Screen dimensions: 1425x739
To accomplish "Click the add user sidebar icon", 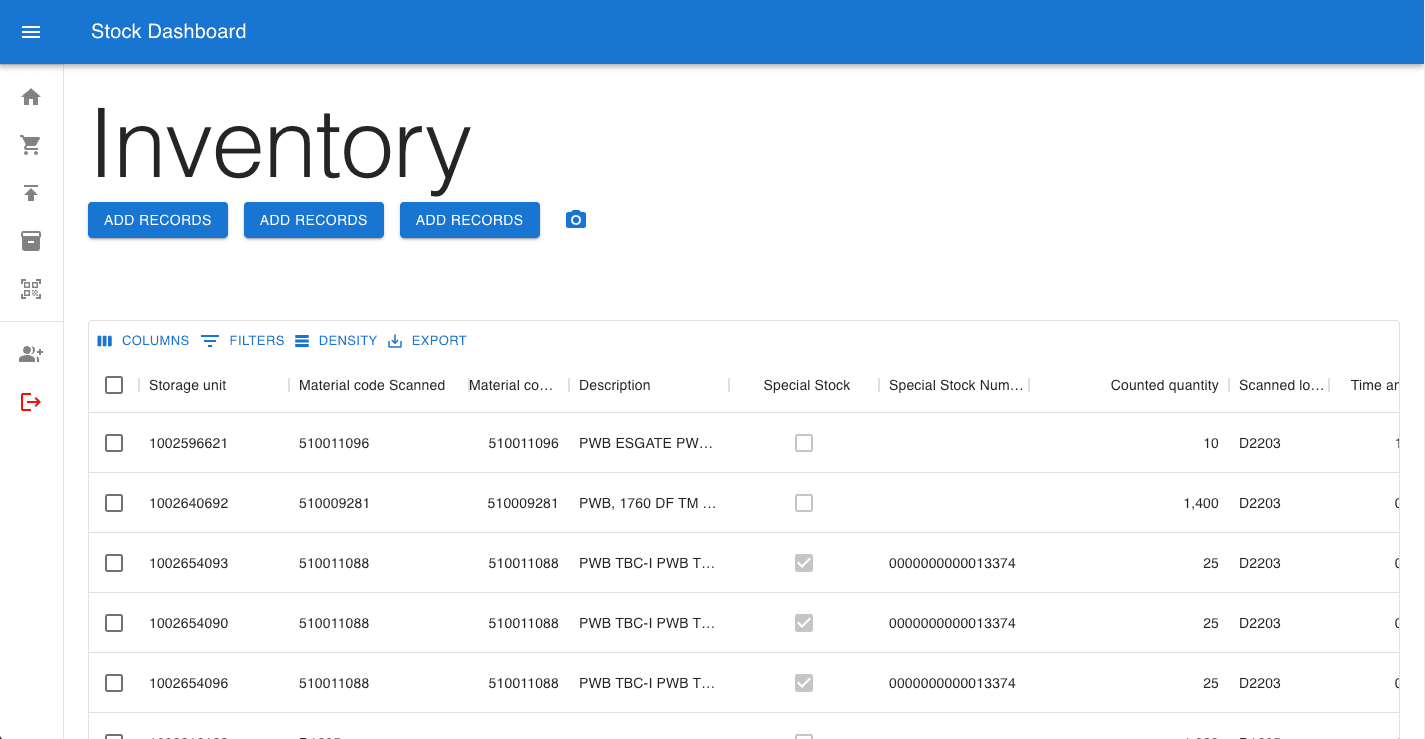I will click(x=31, y=354).
